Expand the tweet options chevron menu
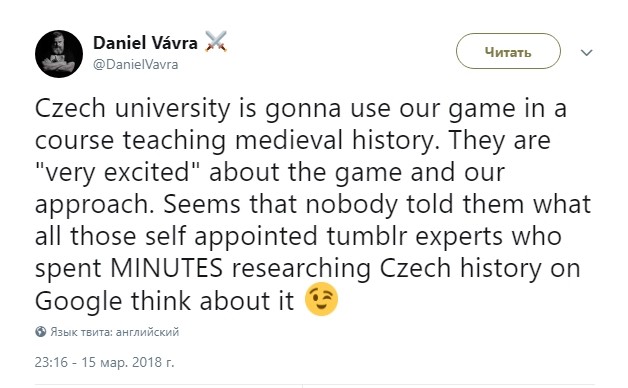This screenshot has width=628, height=388. tap(586, 52)
